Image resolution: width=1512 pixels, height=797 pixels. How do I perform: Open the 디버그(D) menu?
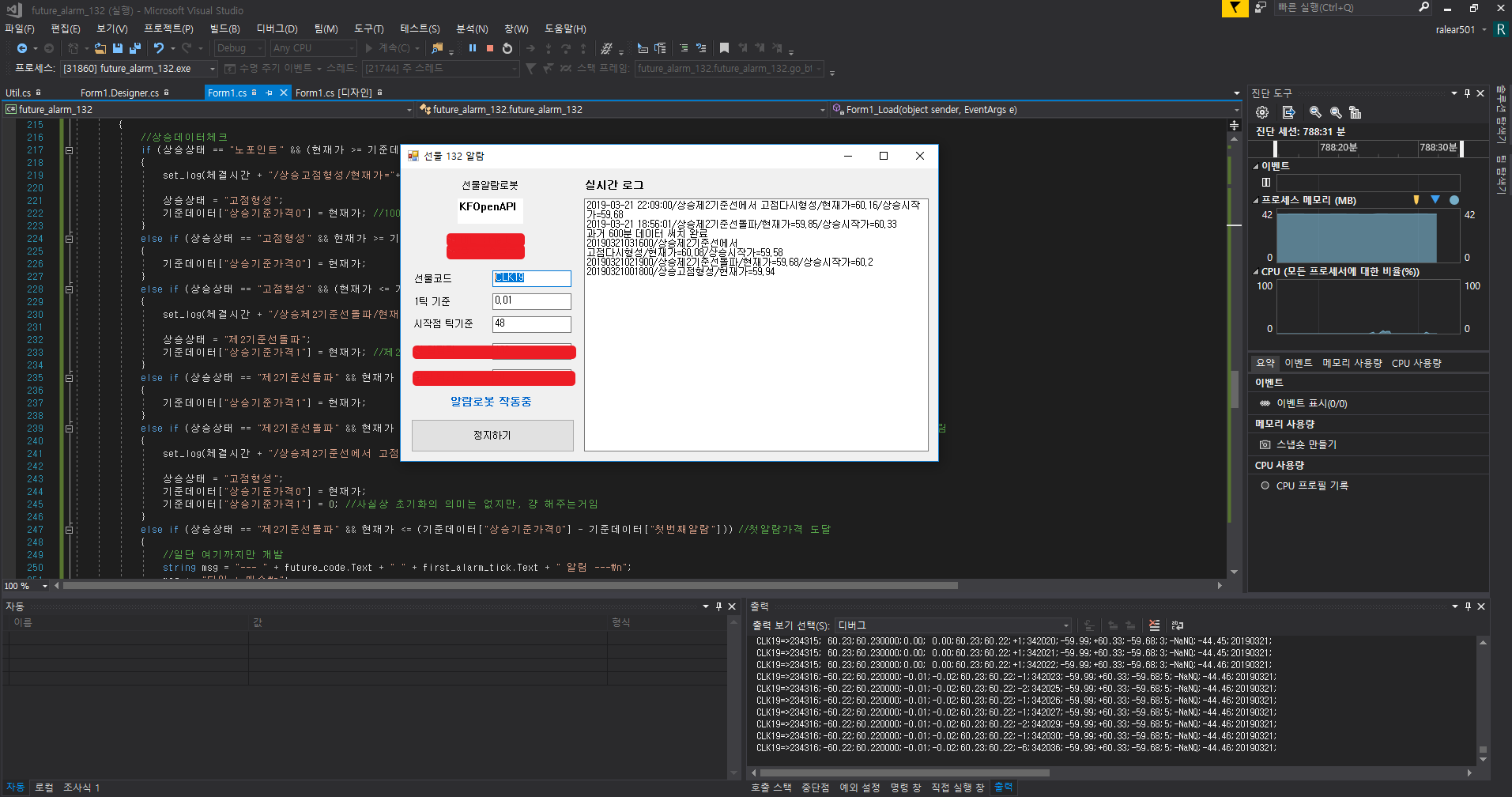tap(277, 29)
